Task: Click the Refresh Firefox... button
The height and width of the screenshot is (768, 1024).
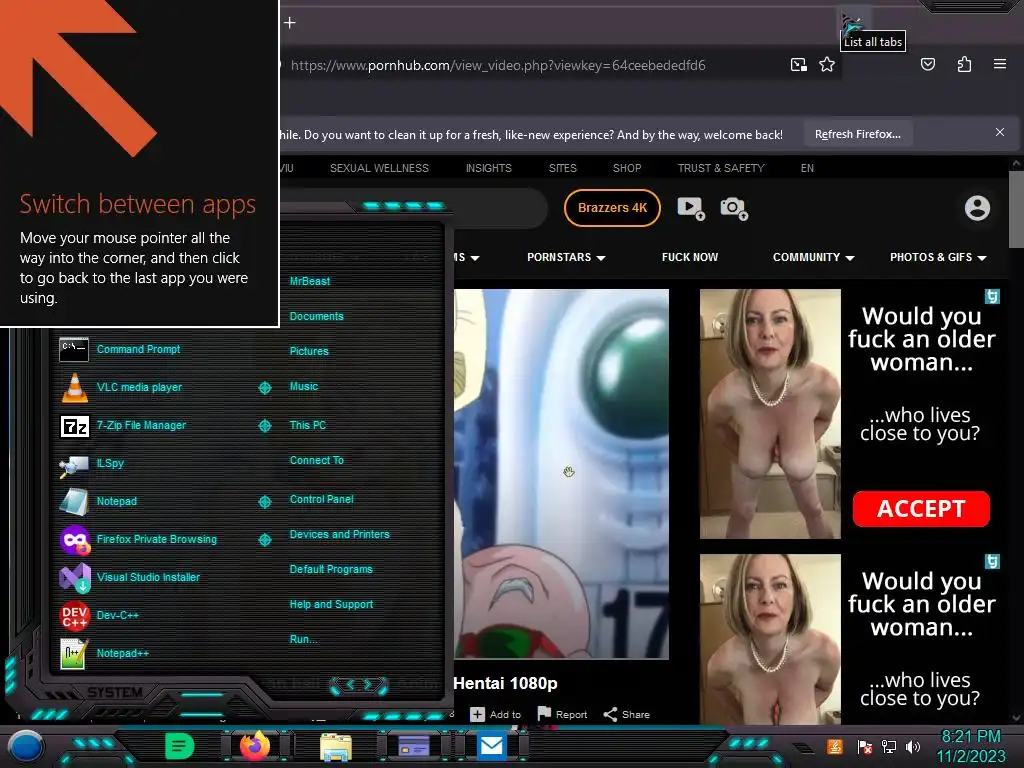Action: 857,134
